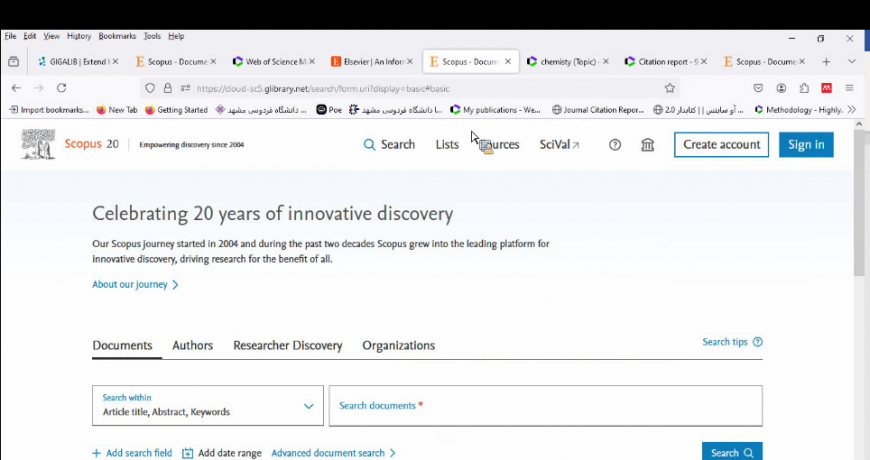This screenshot has width=870, height=460.
Task: Select the Organizations search tab
Action: 398,345
